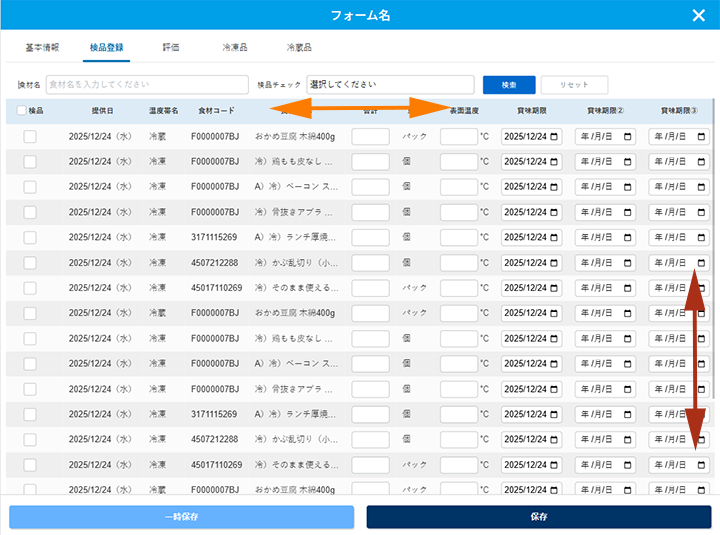720x535 pixels.
Task: Click the second 3171115269 code cell
Action: tap(214, 414)
